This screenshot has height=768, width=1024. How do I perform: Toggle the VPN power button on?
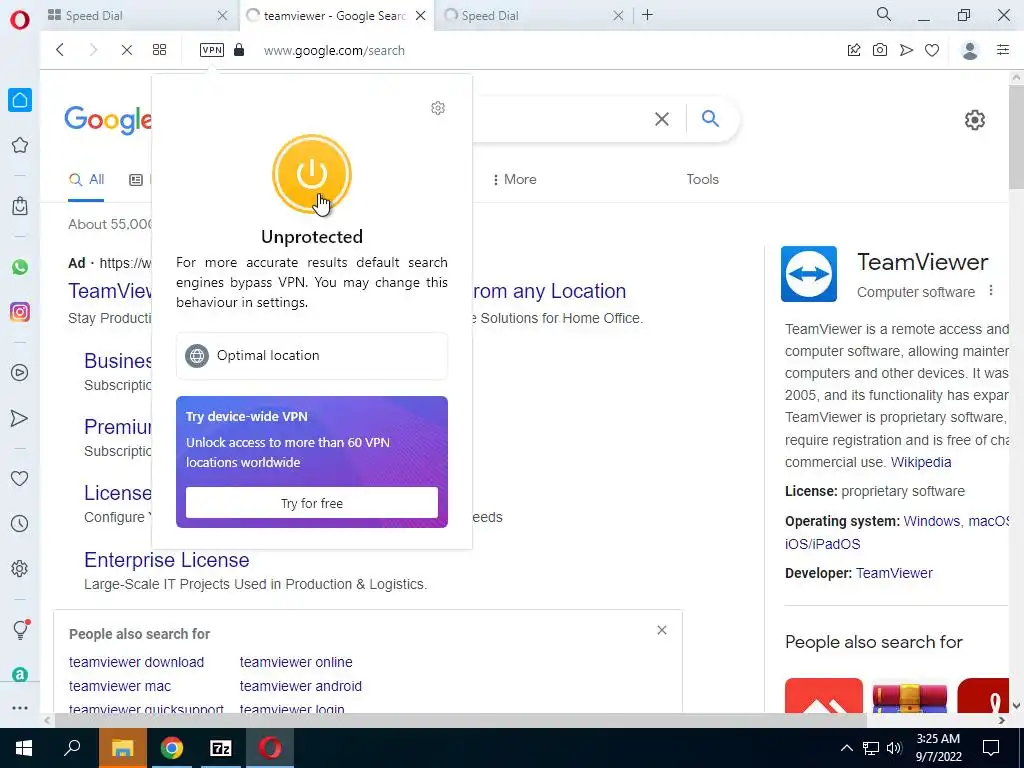click(x=312, y=174)
